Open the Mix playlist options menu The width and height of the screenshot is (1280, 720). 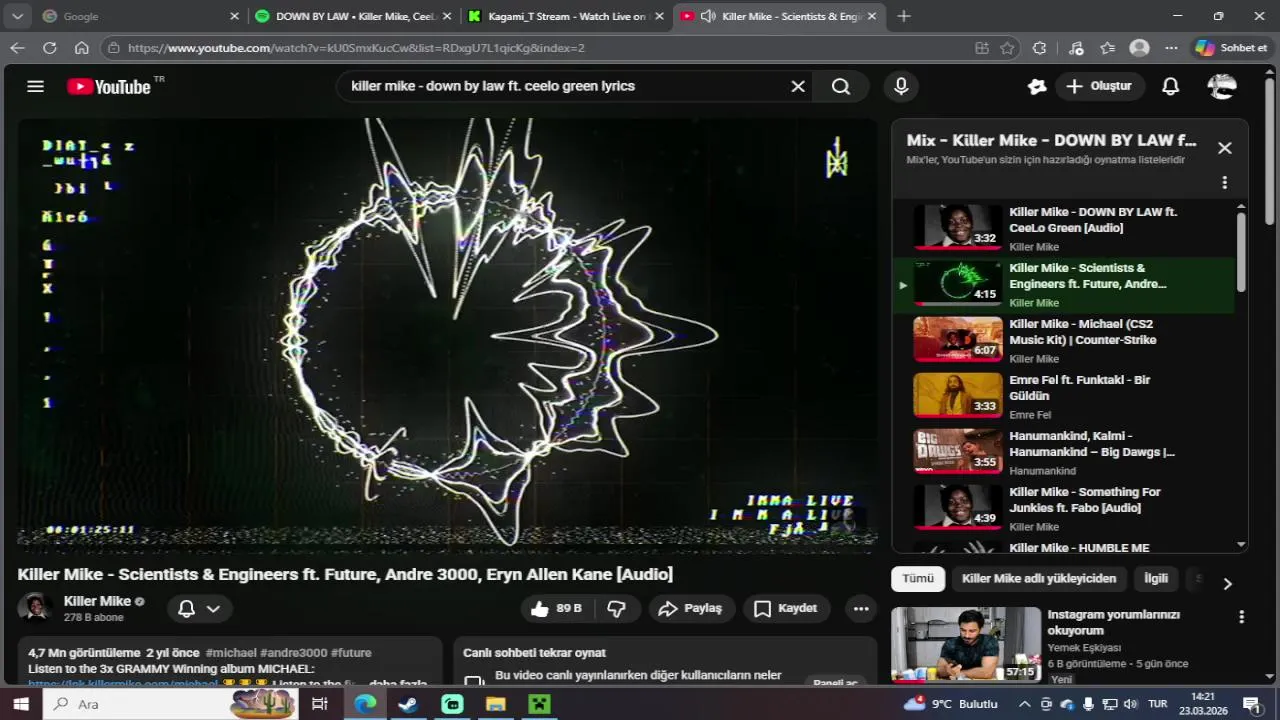click(1224, 183)
